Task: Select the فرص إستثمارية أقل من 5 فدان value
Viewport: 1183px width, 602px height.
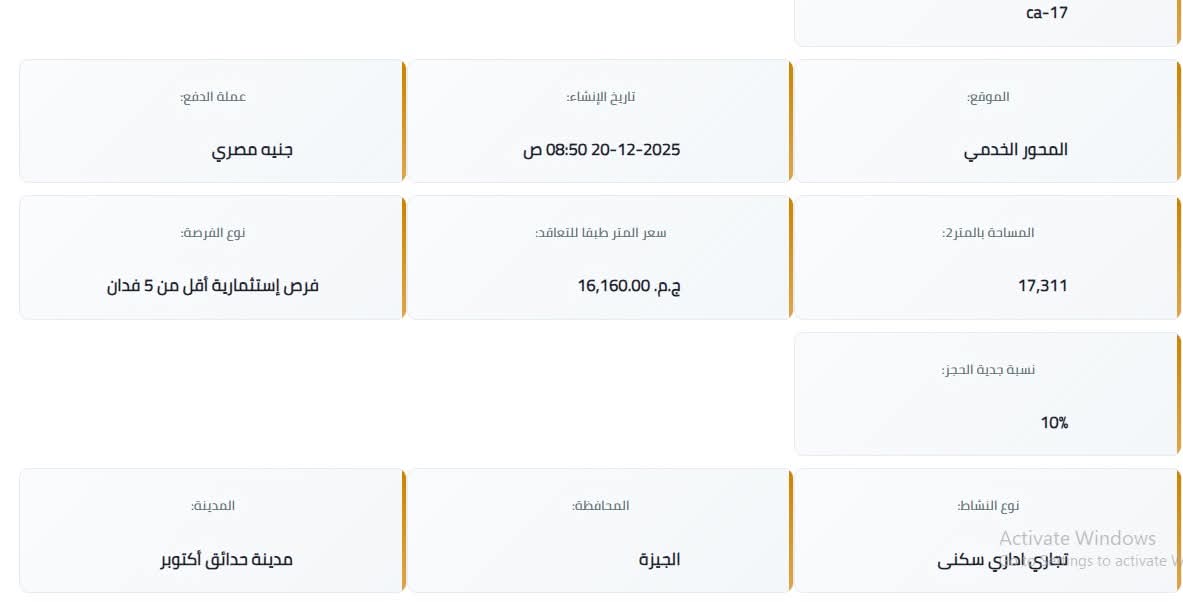Action: coord(212,286)
